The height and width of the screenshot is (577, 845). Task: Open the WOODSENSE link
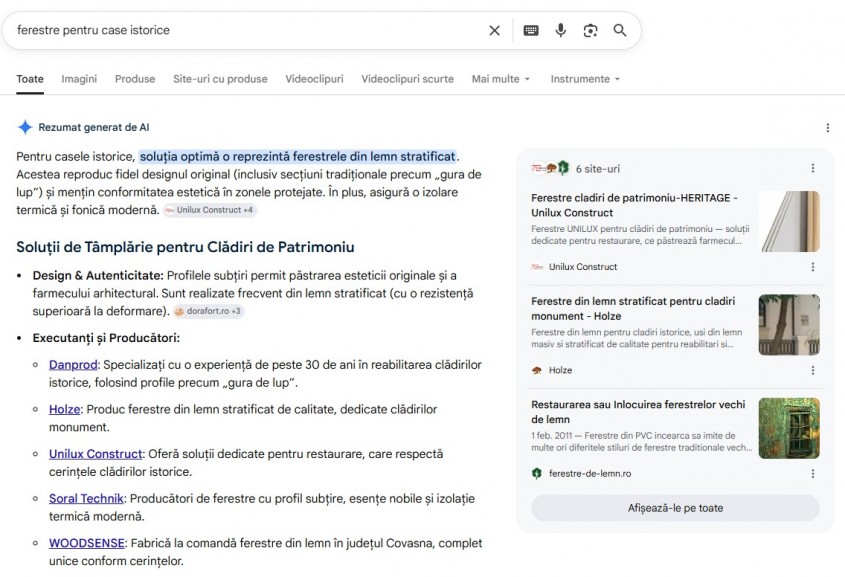click(86, 544)
